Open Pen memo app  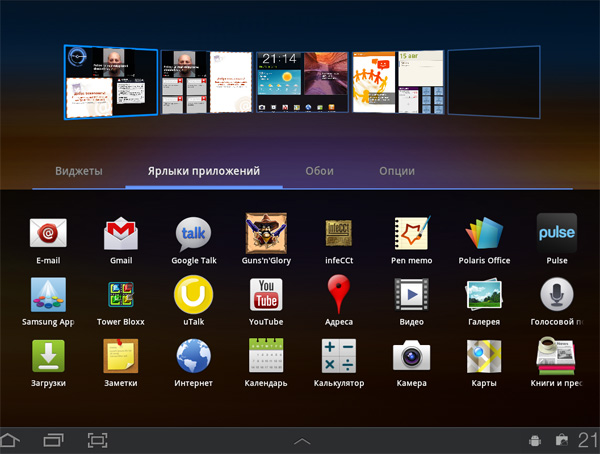[x=411, y=235]
